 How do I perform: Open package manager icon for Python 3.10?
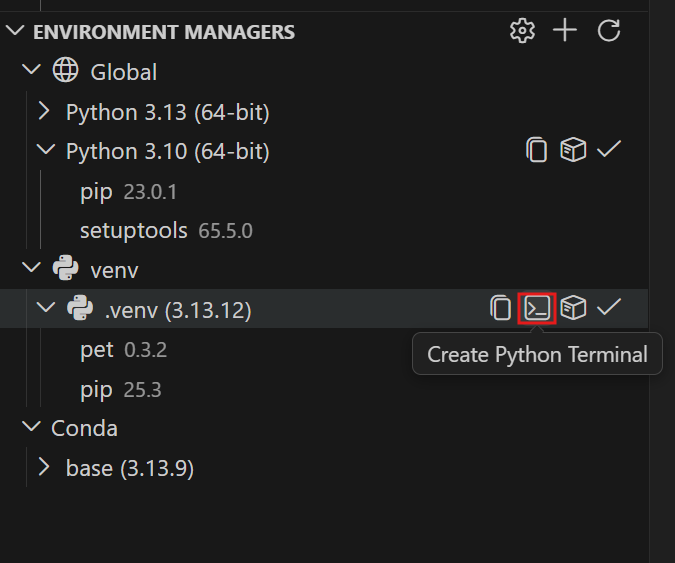(573, 151)
